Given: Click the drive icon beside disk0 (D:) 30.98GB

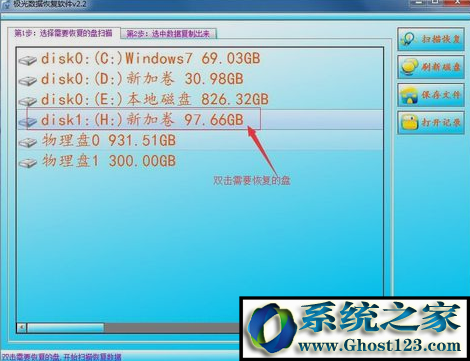Looking at the screenshot, I should tap(28, 81).
